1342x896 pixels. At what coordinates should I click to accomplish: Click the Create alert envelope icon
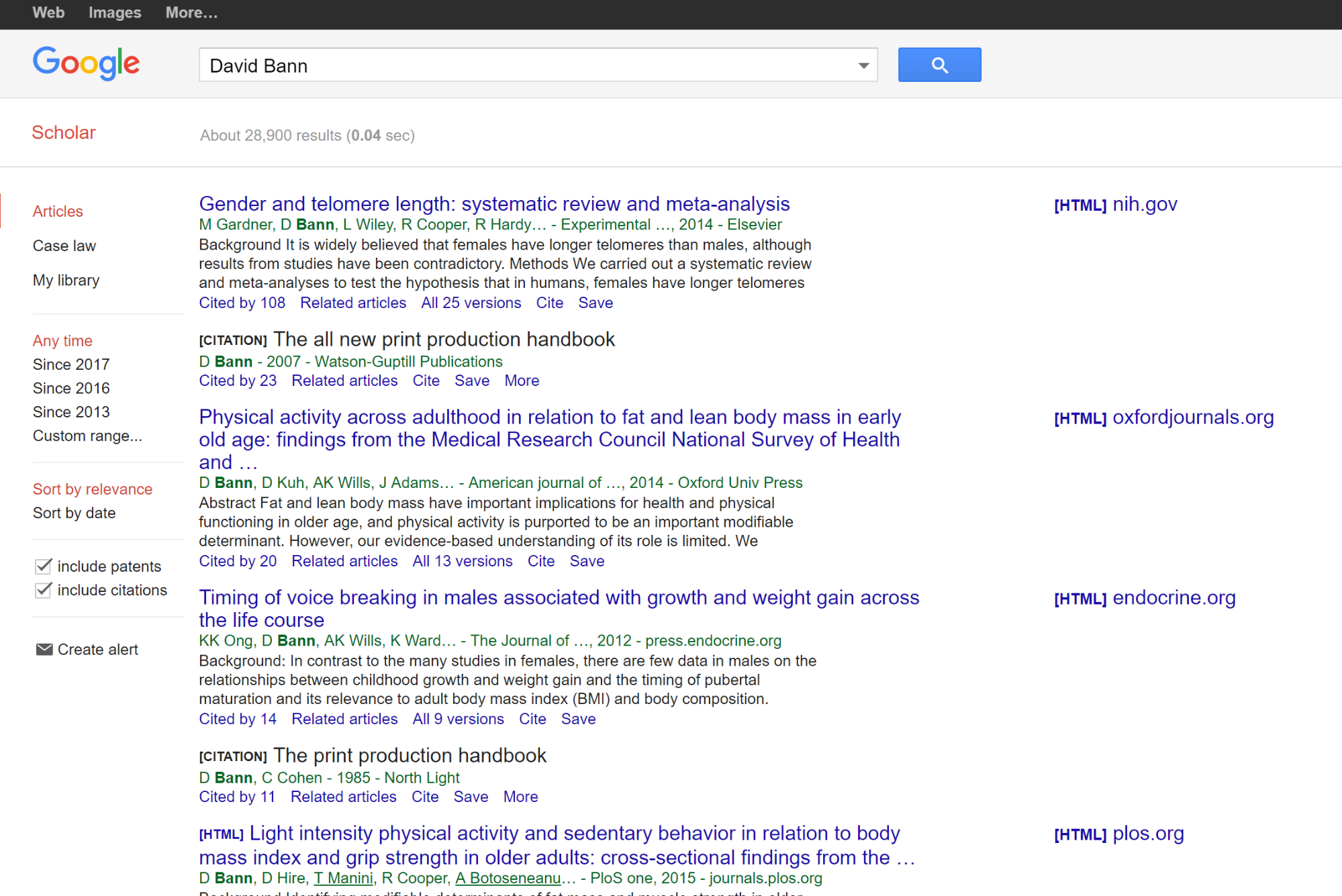(43, 648)
